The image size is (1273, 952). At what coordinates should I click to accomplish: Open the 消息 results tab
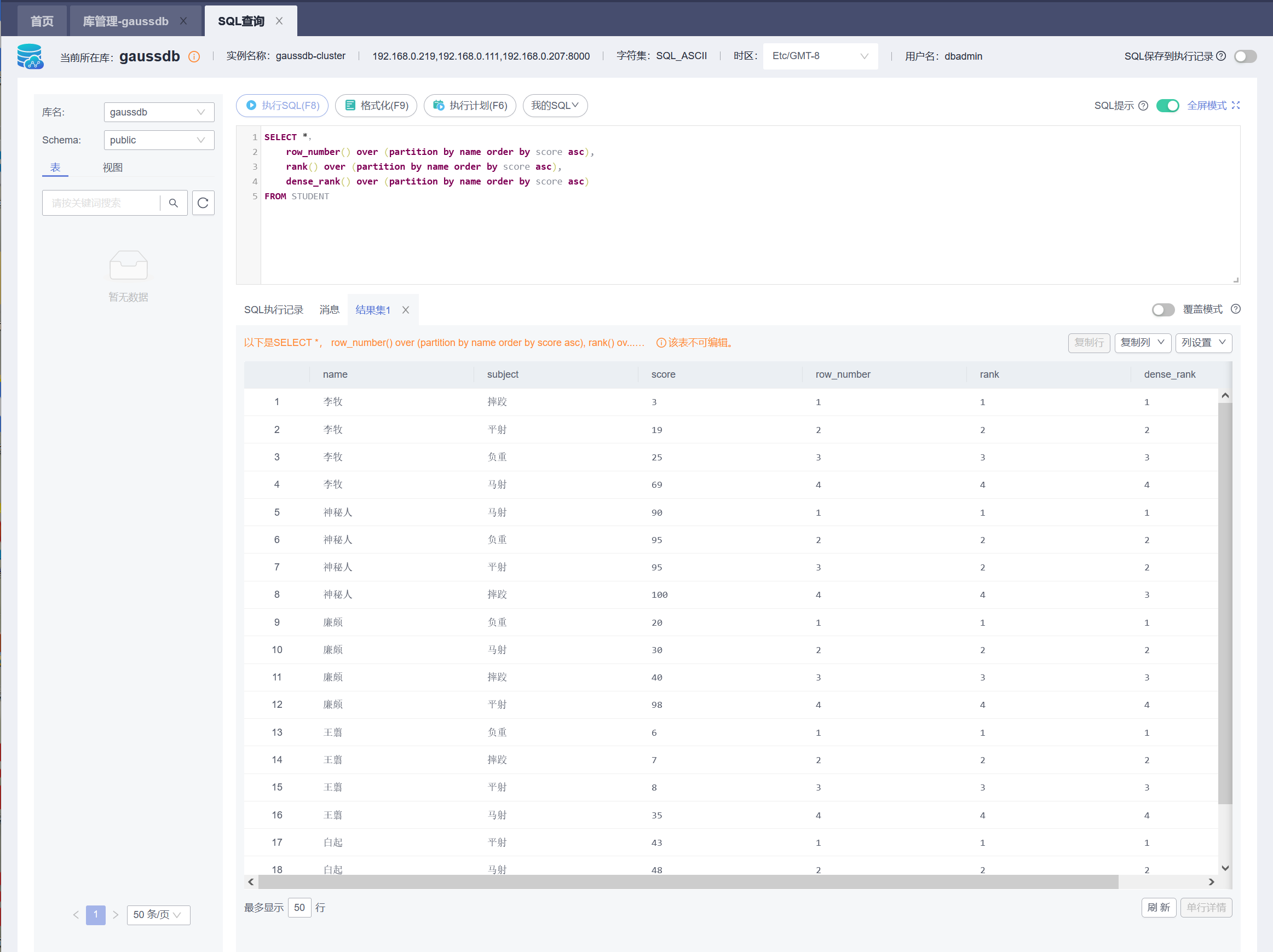329,310
